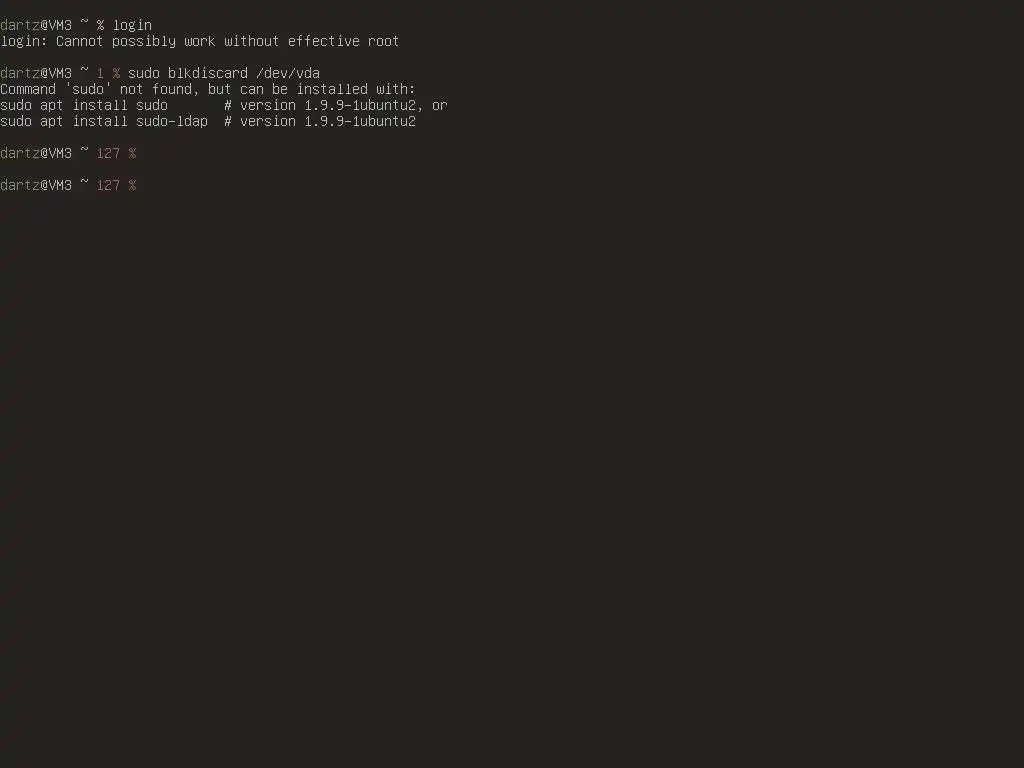This screenshot has width=1024, height=768.
Task: Click the first 'dartz@VM3' prompt
Action: pyautogui.click(x=36, y=25)
